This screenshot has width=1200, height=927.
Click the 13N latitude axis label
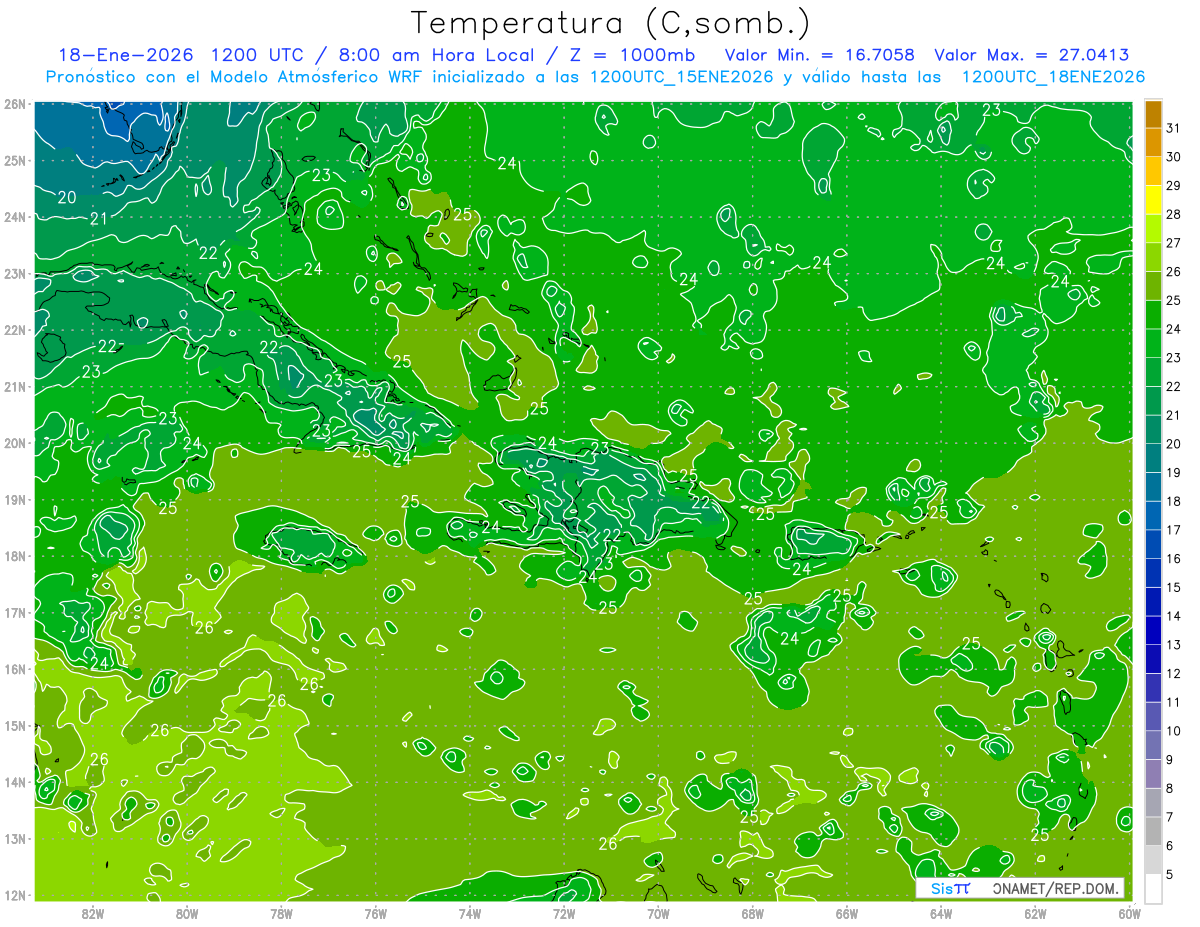[x=14, y=838]
